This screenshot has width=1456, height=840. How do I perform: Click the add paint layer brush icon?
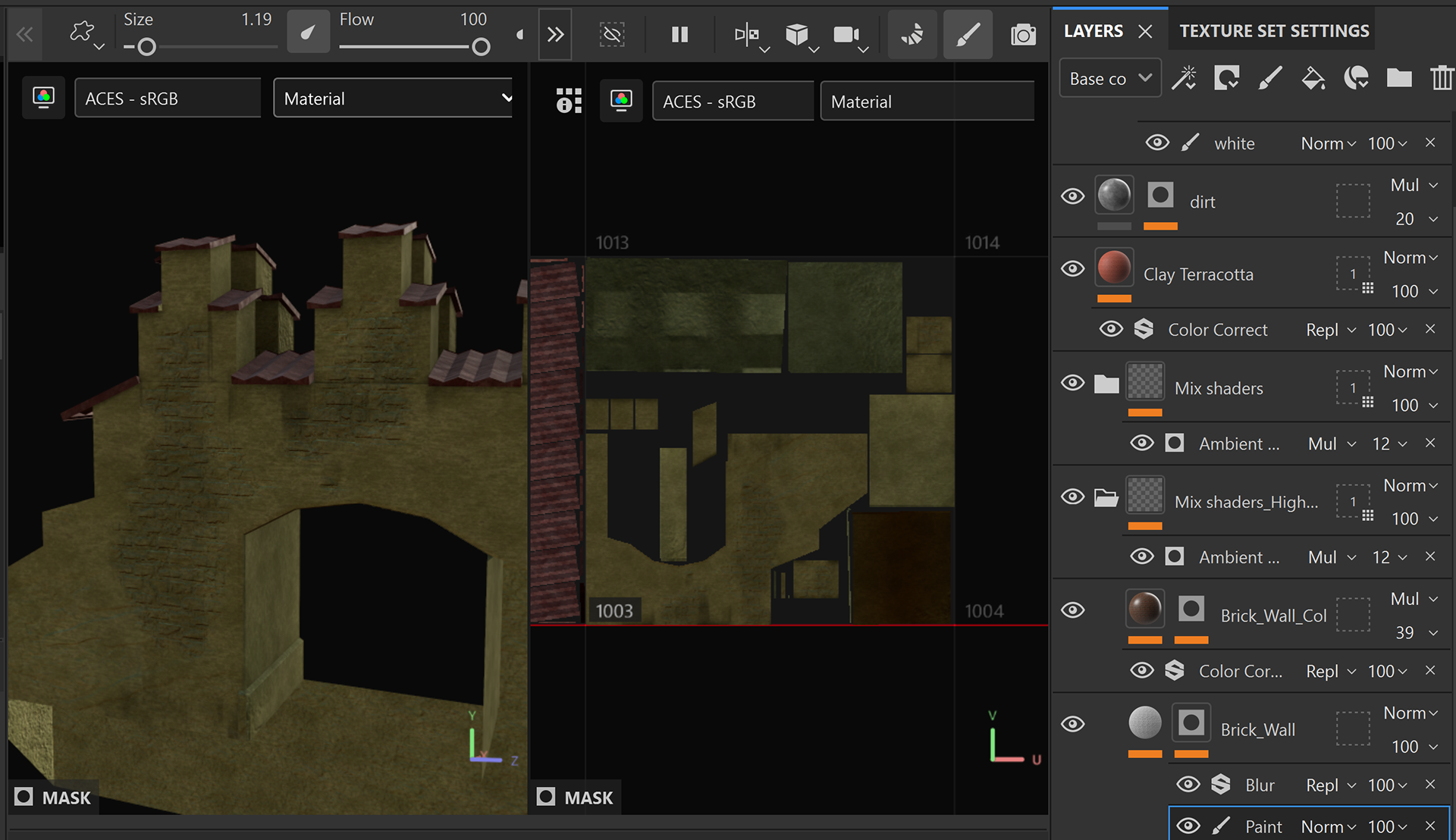click(x=1269, y=78)
